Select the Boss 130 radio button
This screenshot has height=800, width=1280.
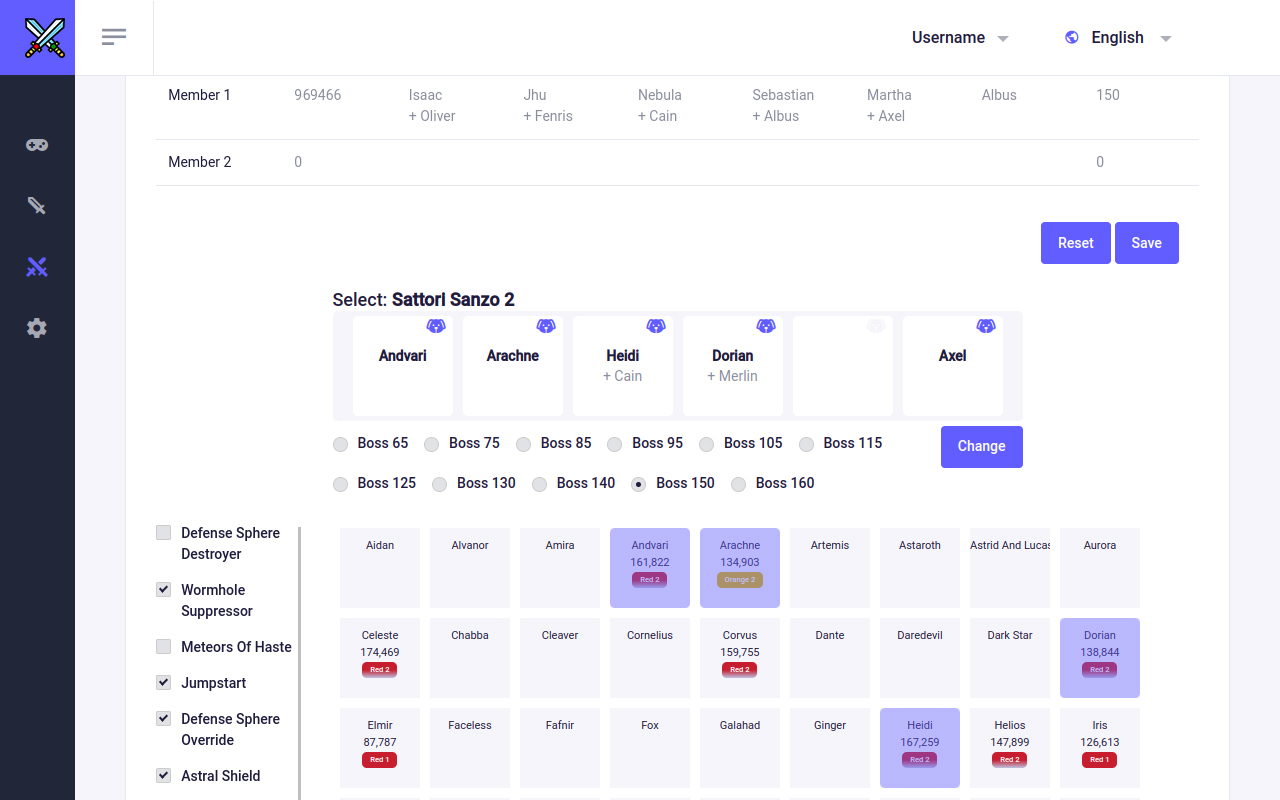tap(440, 484)
